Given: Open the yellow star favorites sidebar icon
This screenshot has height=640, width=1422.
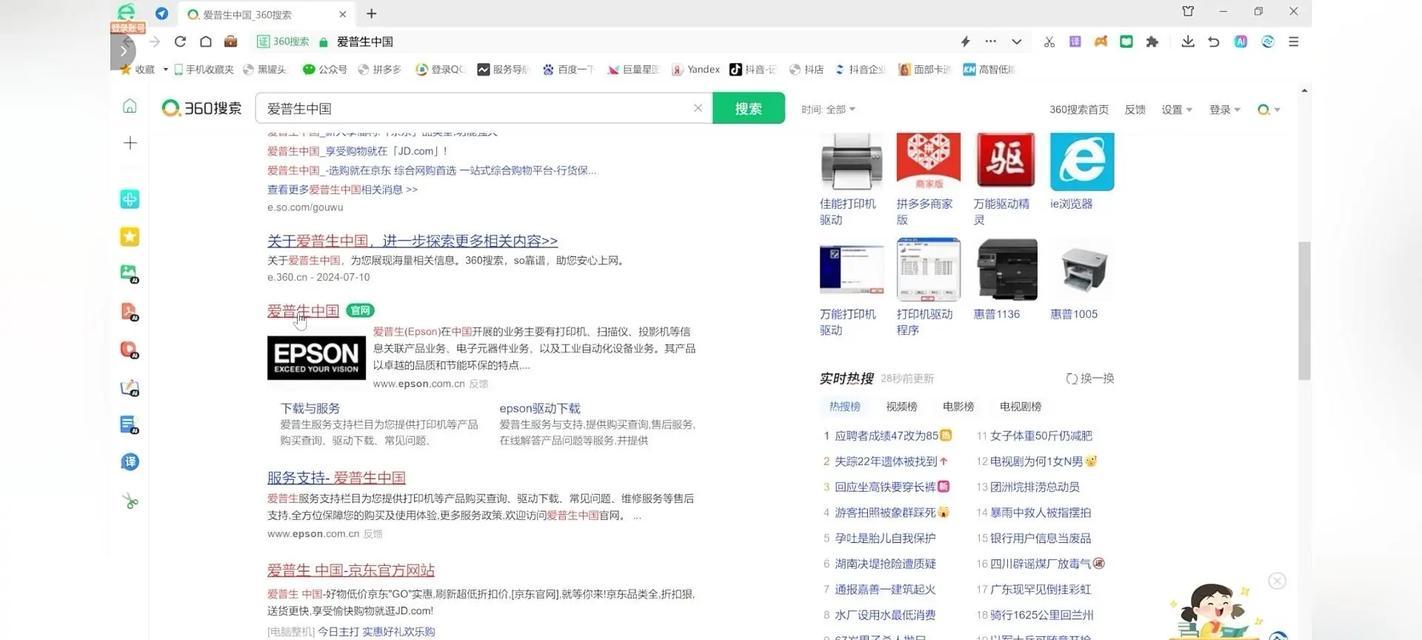Looking at the screenshot, I should 130,237.
